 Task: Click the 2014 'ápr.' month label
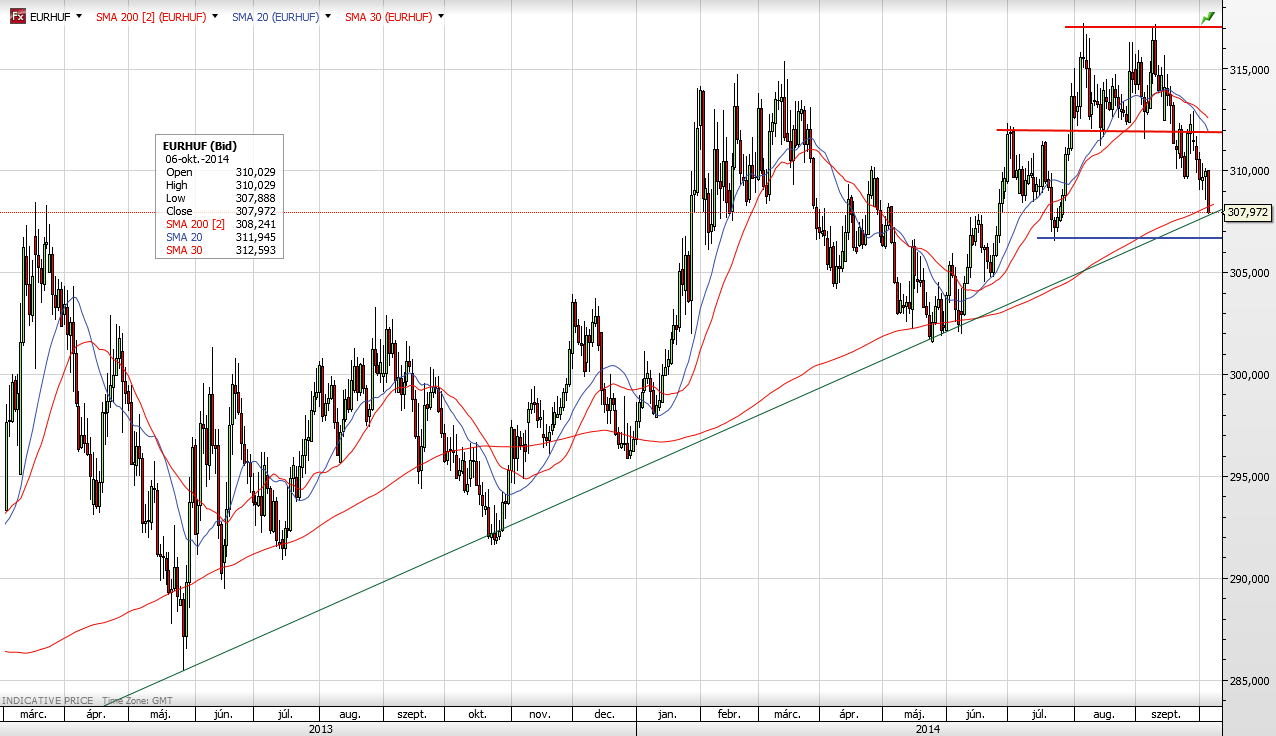point(849,715)
